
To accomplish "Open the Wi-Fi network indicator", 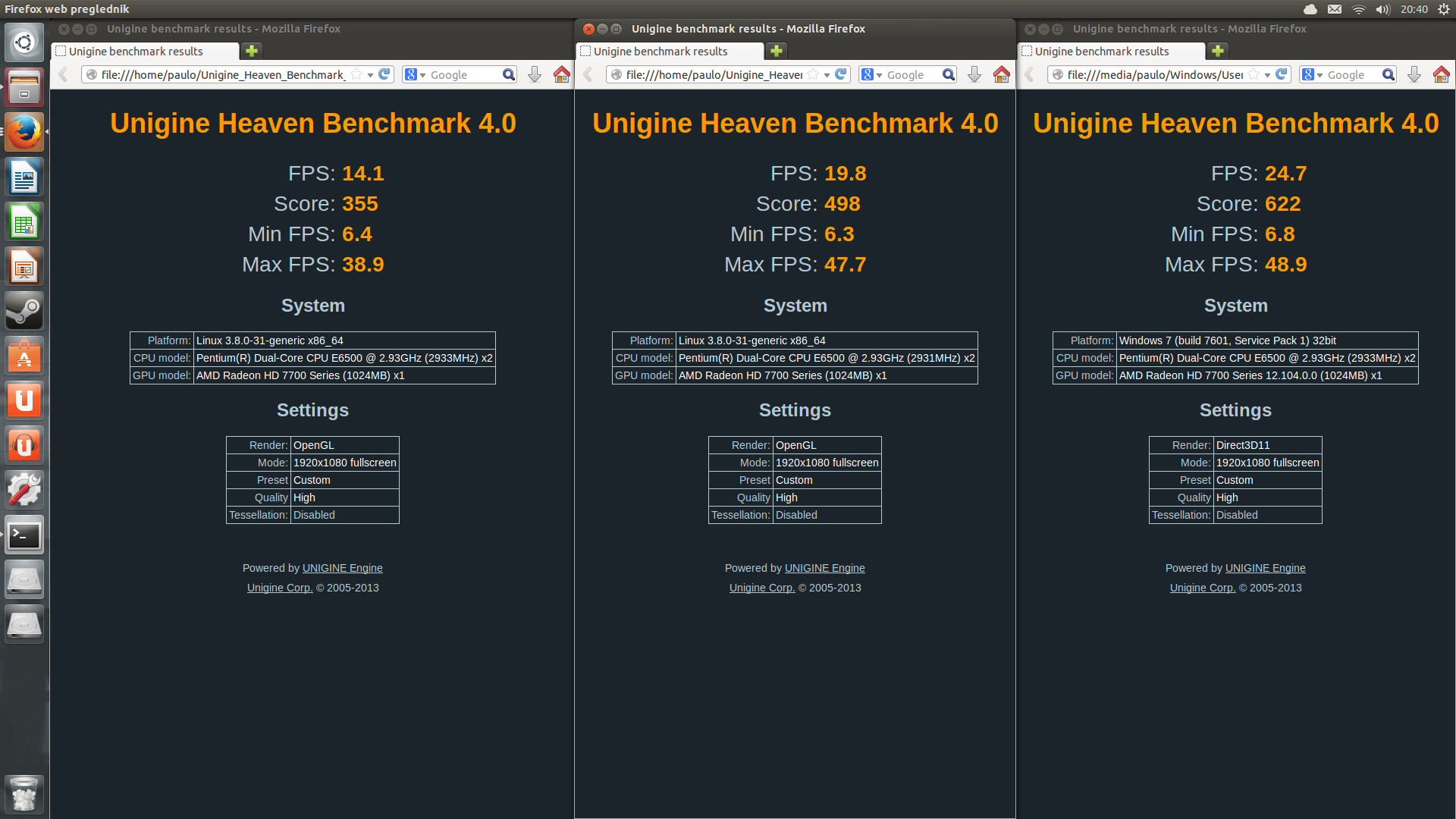I will [1359, 9].
